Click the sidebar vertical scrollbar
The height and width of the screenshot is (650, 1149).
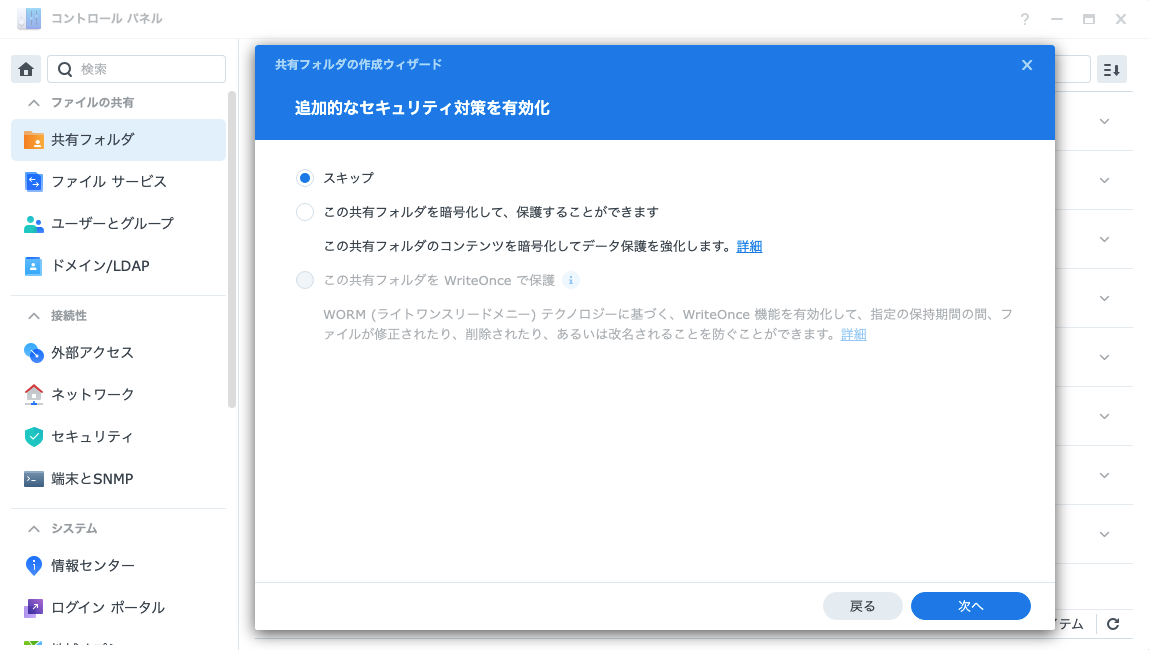(232, 249)
